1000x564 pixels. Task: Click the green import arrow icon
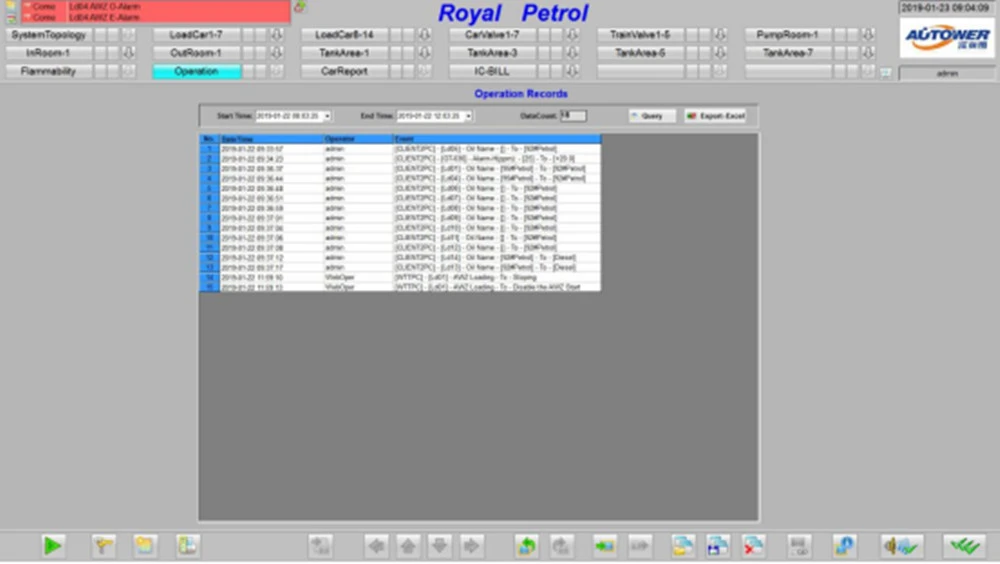pos(604,546)
